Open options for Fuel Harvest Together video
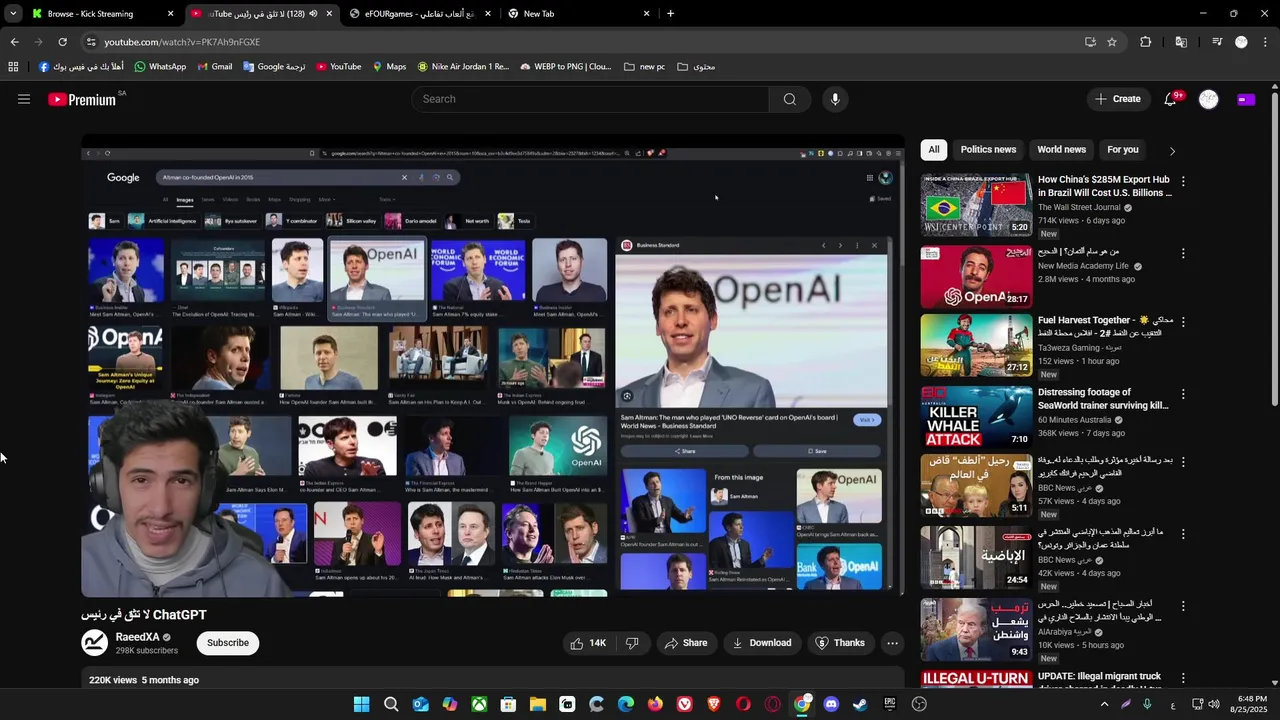 (x=1183, y=322)
